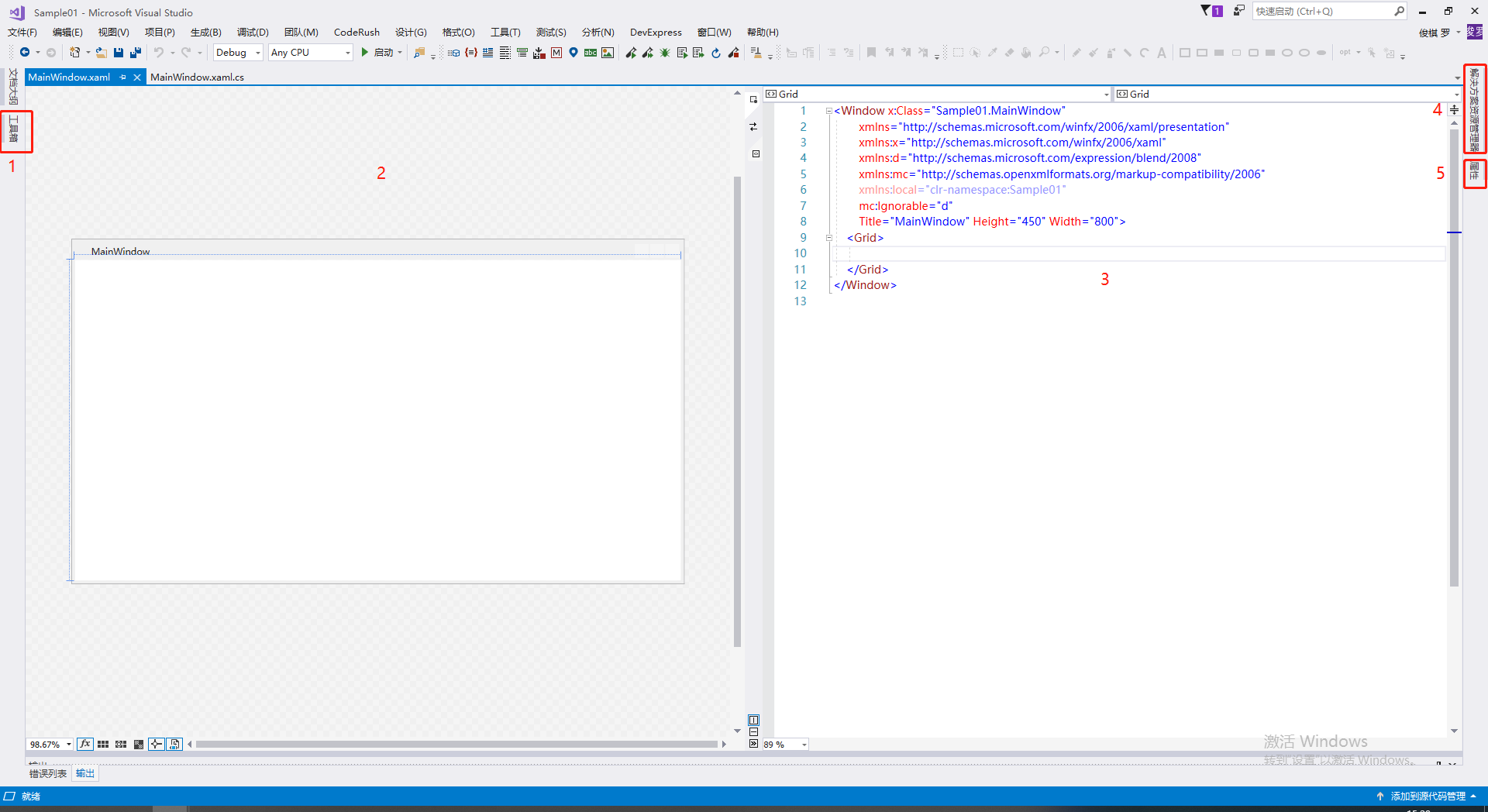Save the current file with the disk icon
This screenshot has height=812, width=1488.
[119, 53]
